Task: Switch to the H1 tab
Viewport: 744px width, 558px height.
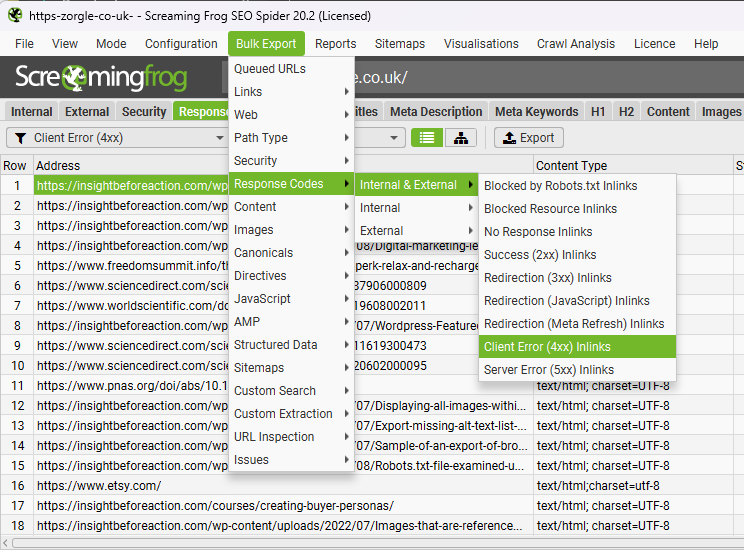Action: pyautogui.click(x=598, y=112)
